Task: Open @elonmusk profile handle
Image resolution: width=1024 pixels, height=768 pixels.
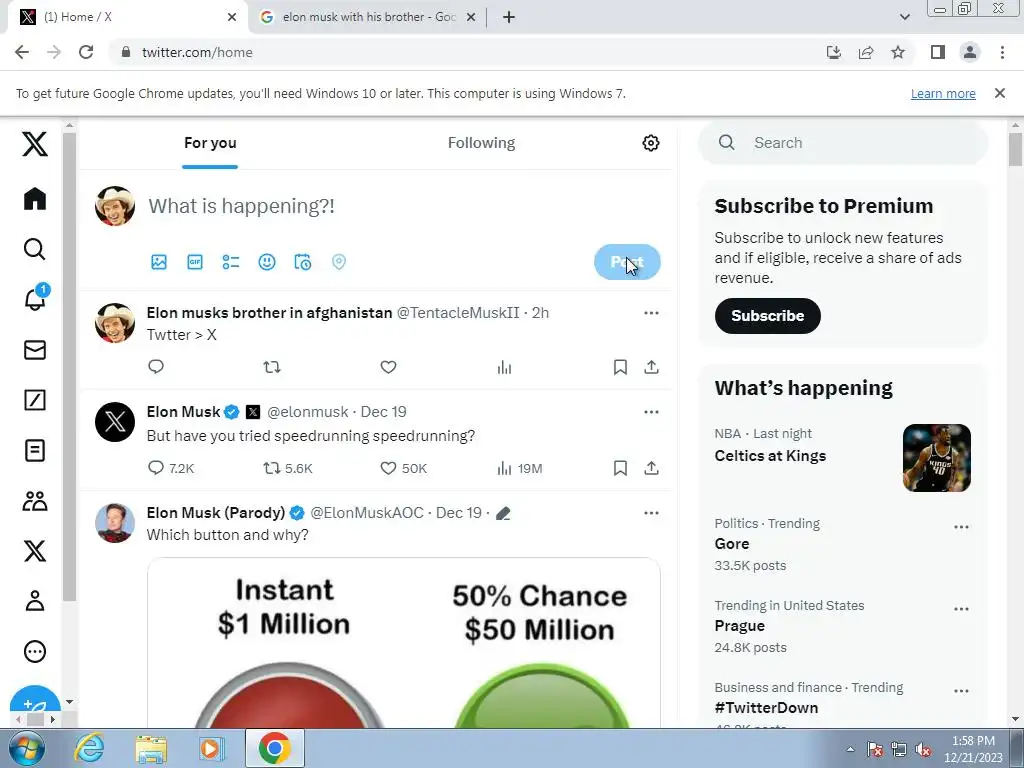Action: pos(308,412)
